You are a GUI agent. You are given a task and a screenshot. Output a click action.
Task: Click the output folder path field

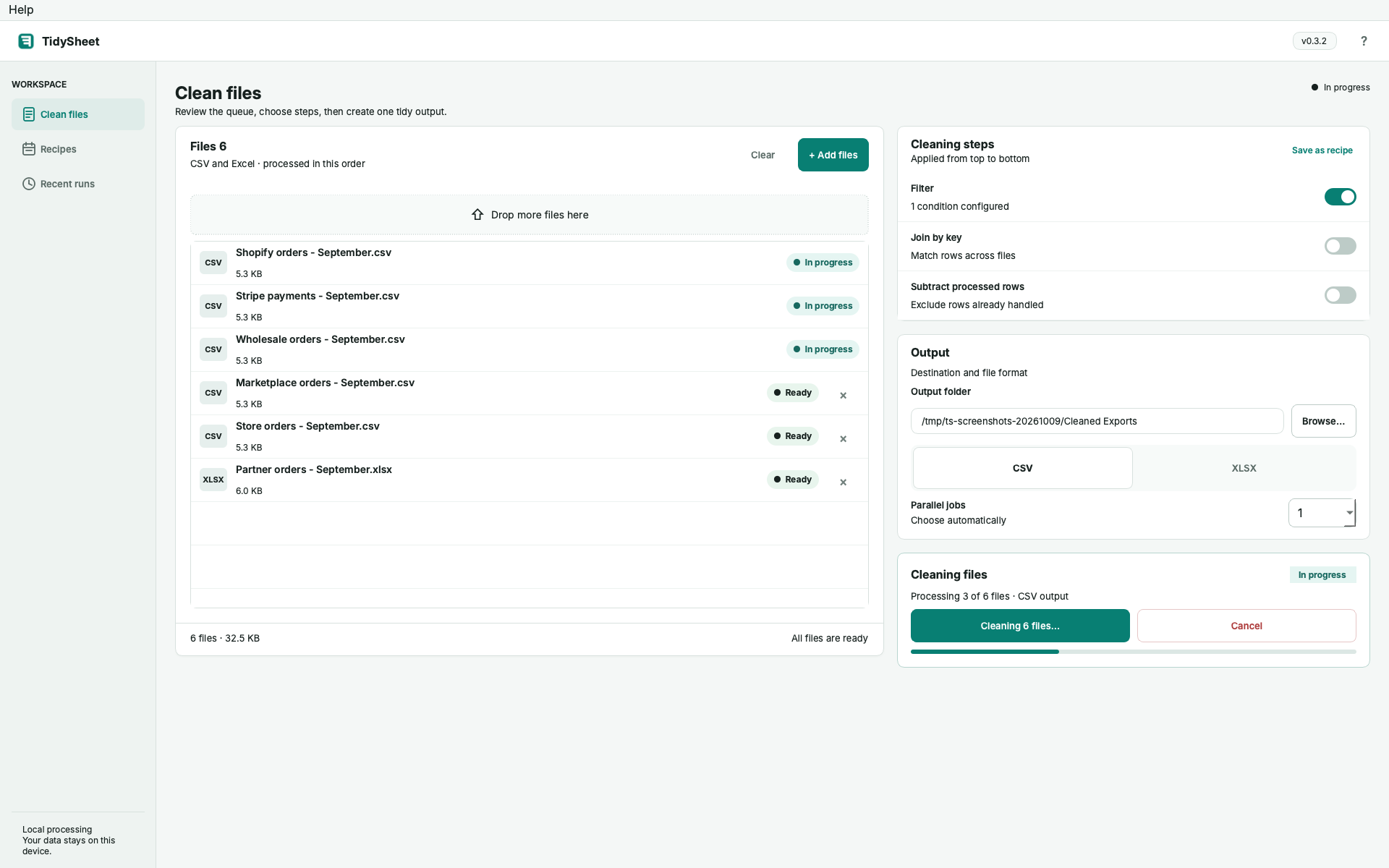[x=1097, y=421]
